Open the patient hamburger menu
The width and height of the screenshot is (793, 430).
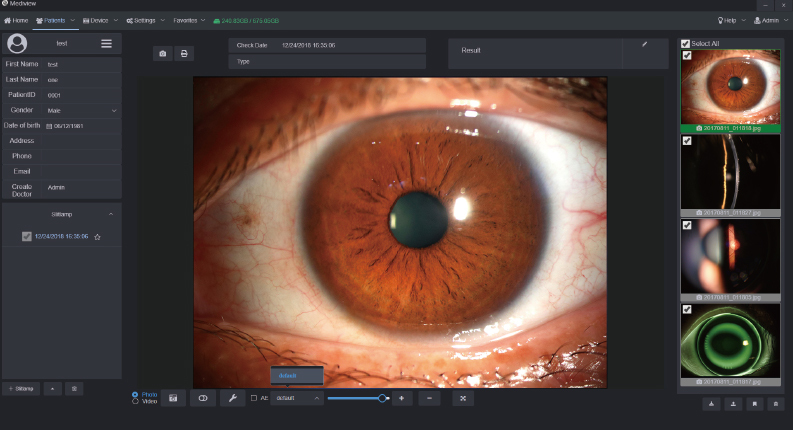pos(106,44)
